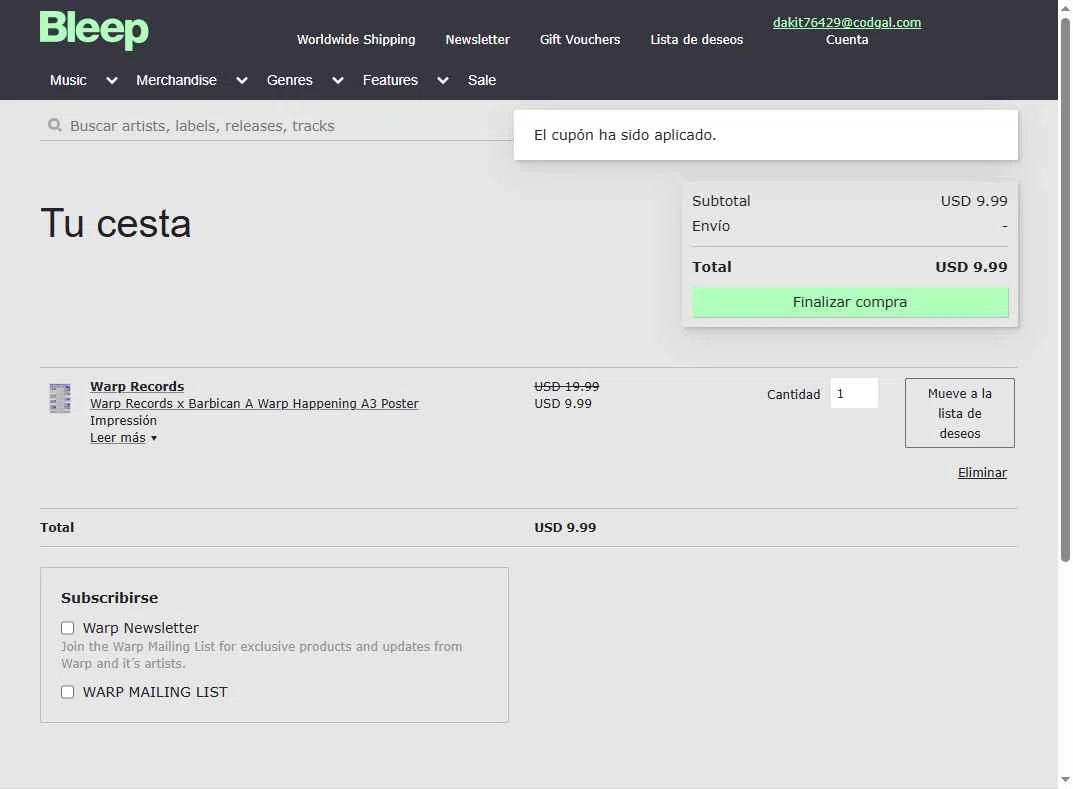The height and width of the screenshot is (789, 1073).
Task: Remove item with Eliminar link
Action: click(x=982, y=473)
